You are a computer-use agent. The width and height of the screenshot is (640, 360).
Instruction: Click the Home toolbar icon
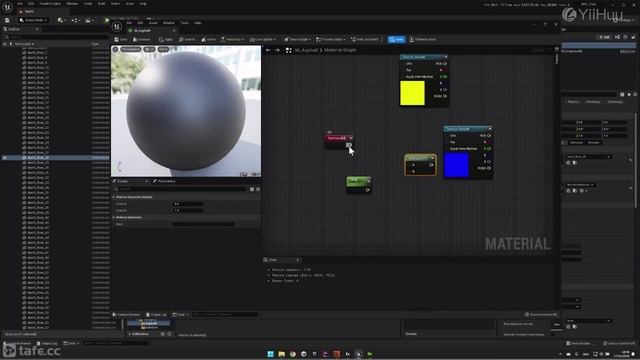point(209,40)
